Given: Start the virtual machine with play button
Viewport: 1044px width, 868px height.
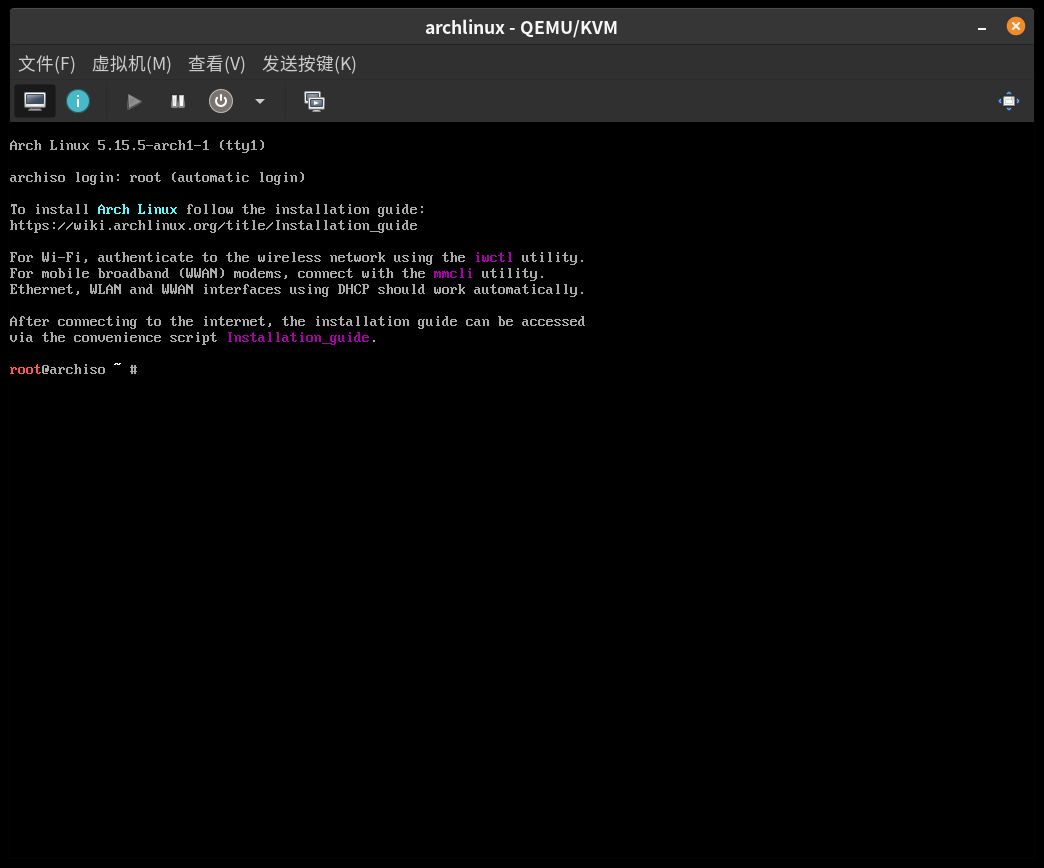Looking at the screenshot, I should 134,101.
